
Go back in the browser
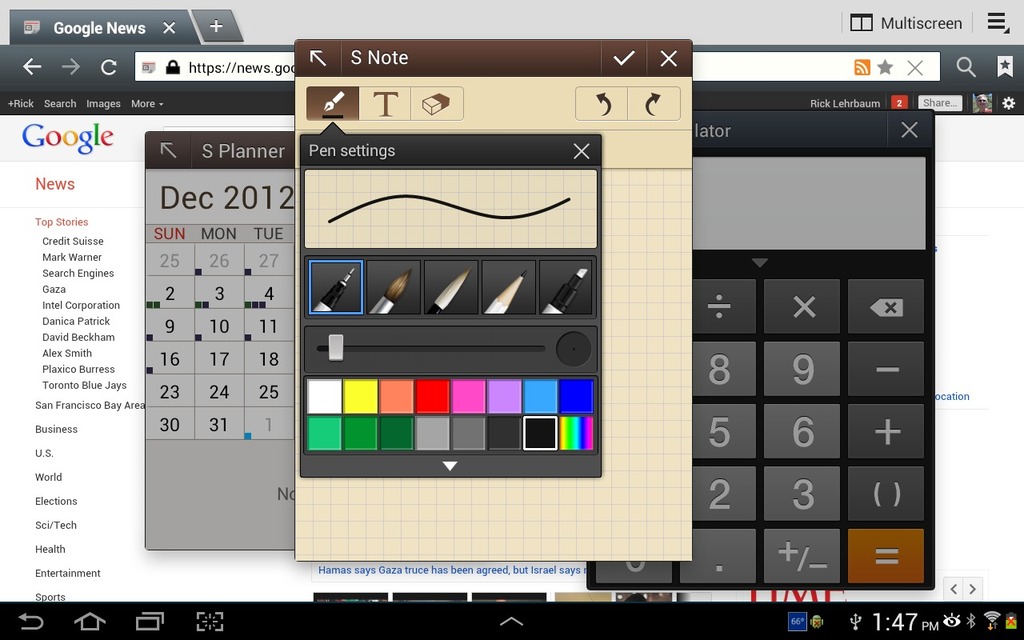click(x=32, y=67)
